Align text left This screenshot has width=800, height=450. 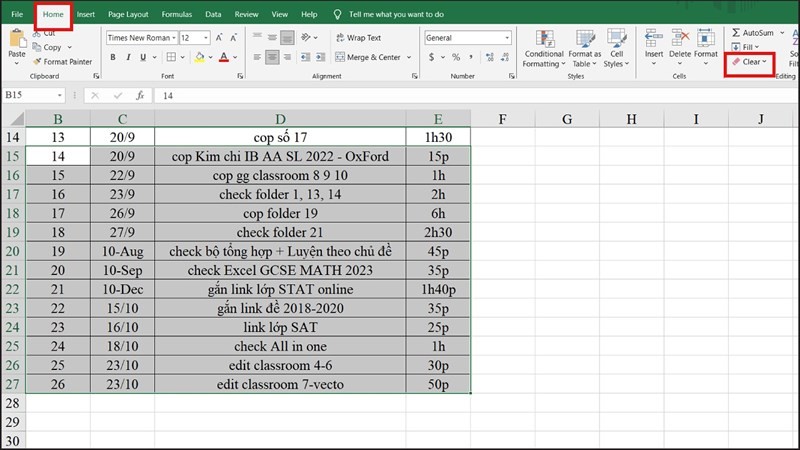pyautogui.click(x=257, y=57)
